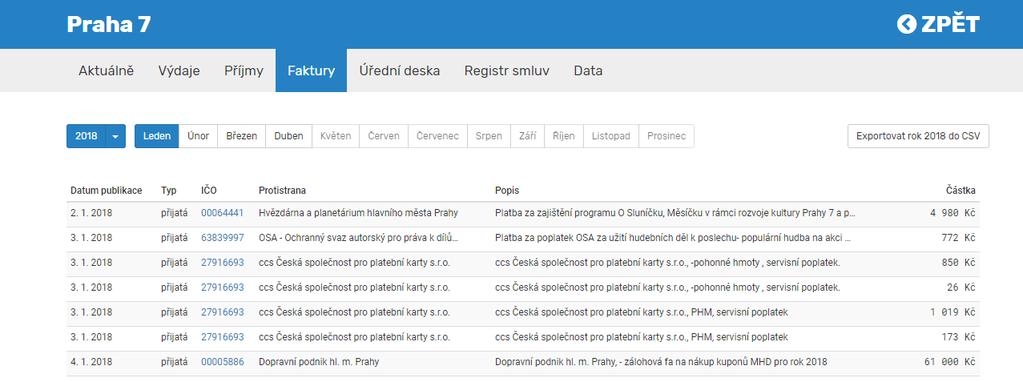
Task: Click the Částka column header
Action: click(960, 190)
